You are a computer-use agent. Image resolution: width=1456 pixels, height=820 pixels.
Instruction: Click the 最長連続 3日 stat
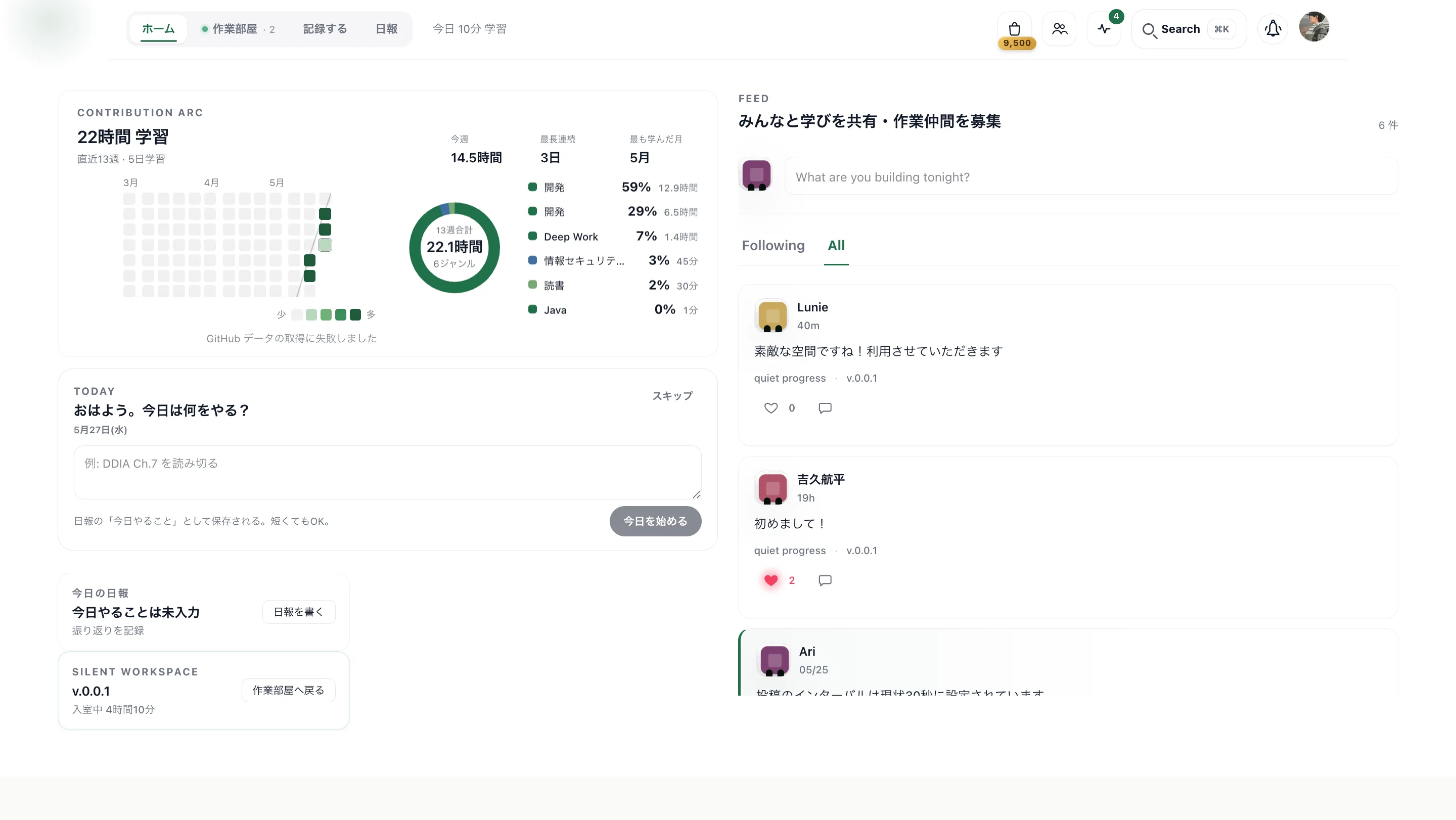(x=557, y=150)
